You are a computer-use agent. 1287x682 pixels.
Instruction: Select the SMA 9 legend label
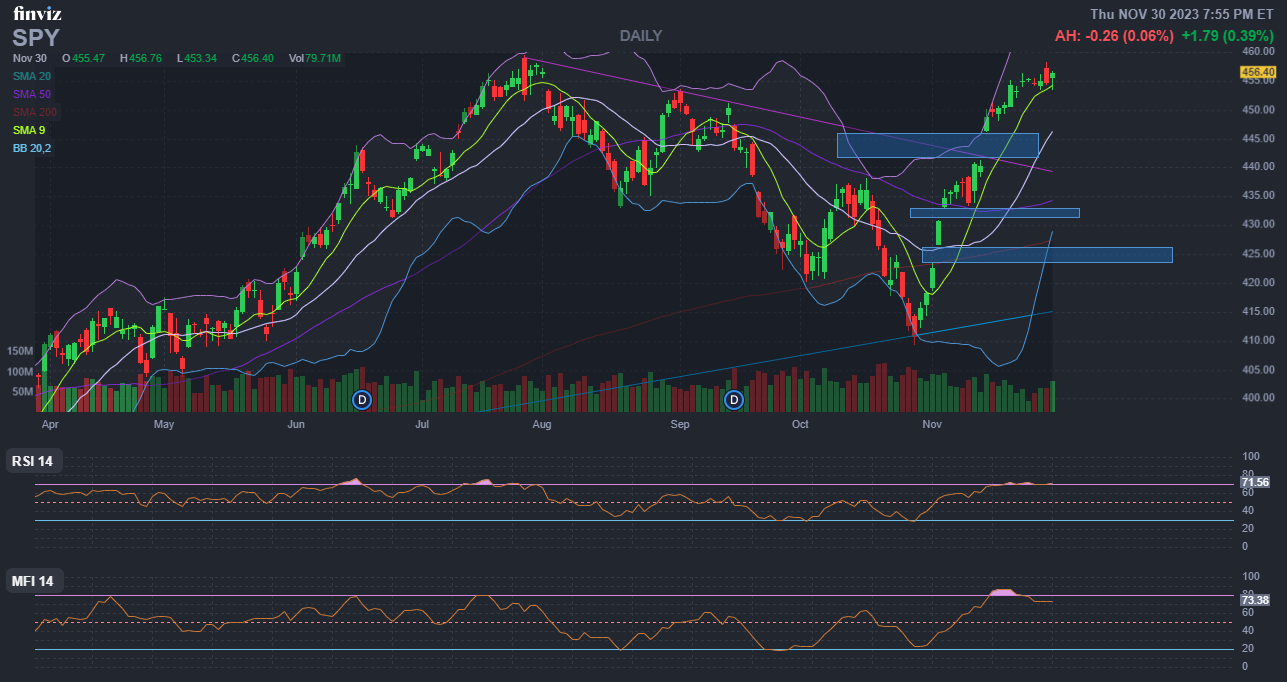coord(29,130)
